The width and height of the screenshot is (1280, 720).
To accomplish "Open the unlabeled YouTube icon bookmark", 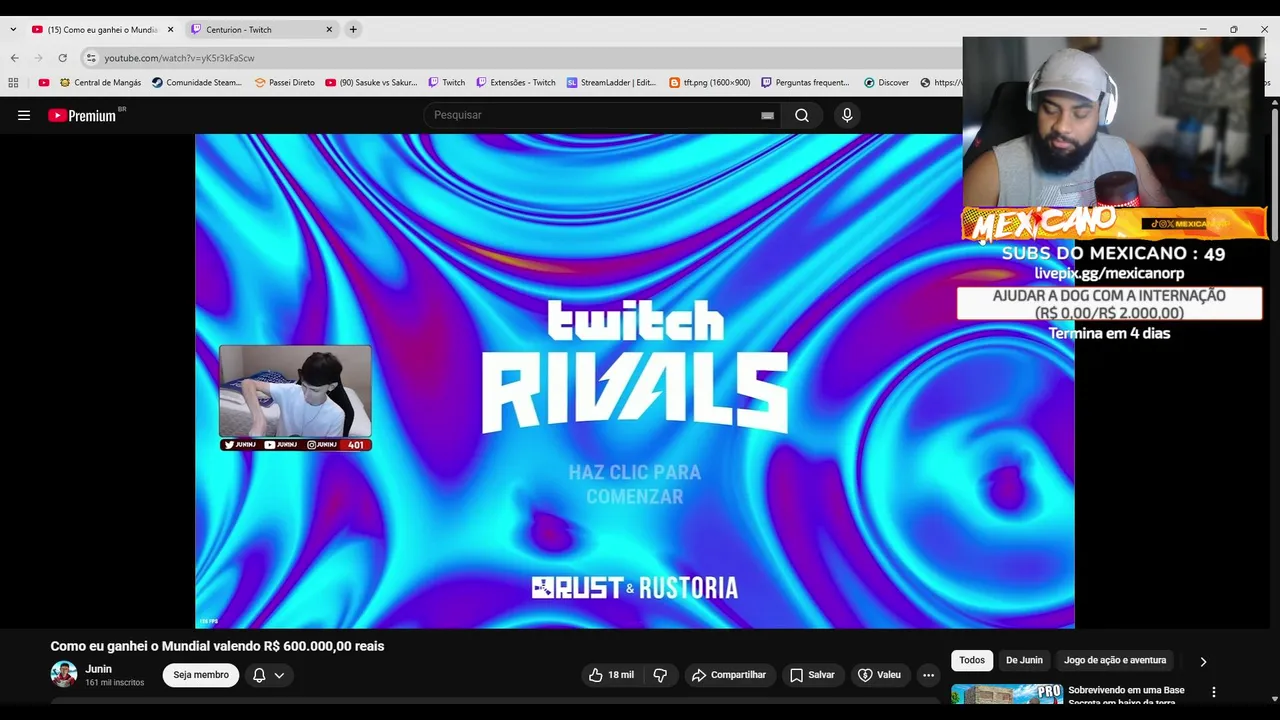I will [x=44, y=83].
